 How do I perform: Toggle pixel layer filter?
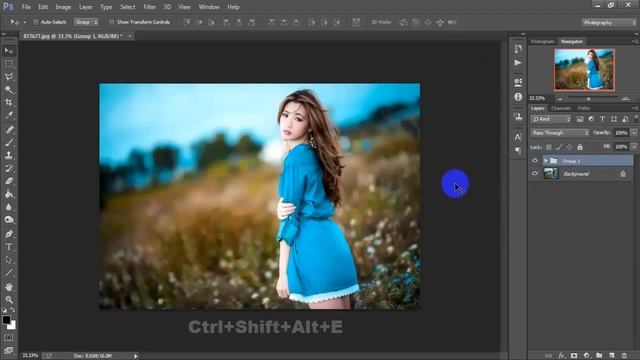tap(580, 119)
